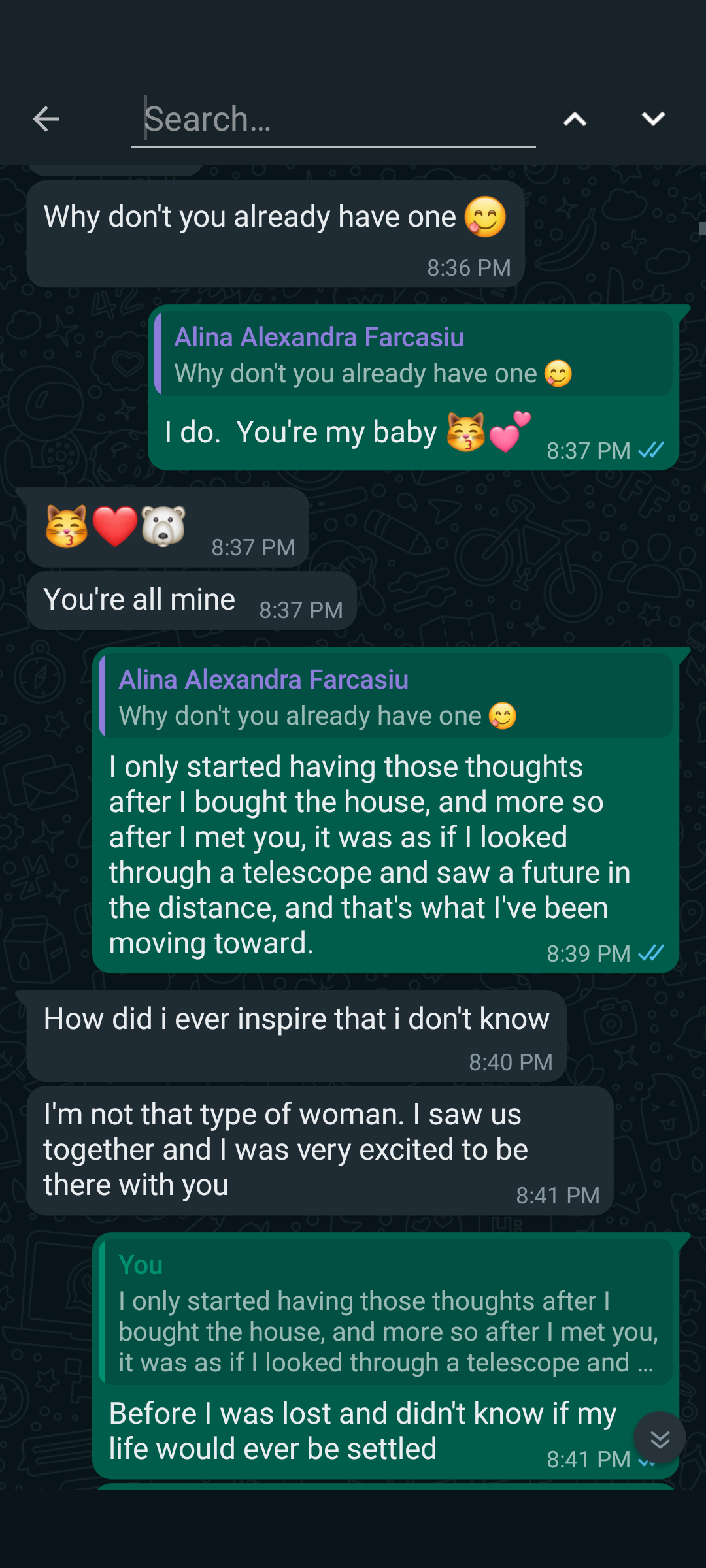Screen dimensions: 706x1568
Task: Tap the yummy face emoji in first message
Action: (485, 217)
